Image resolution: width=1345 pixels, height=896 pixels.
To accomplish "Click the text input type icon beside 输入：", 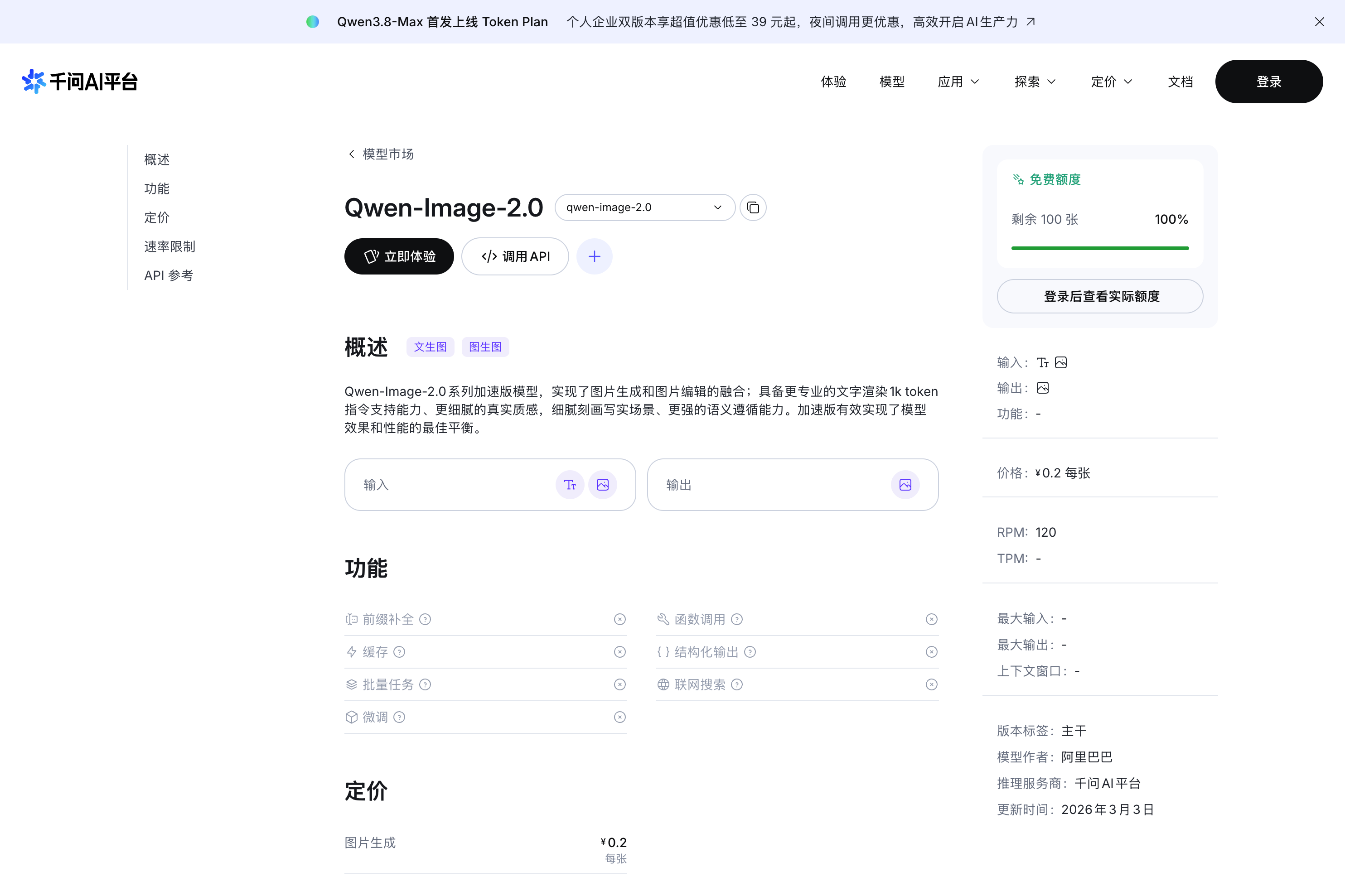I will tap(1043, 363).
